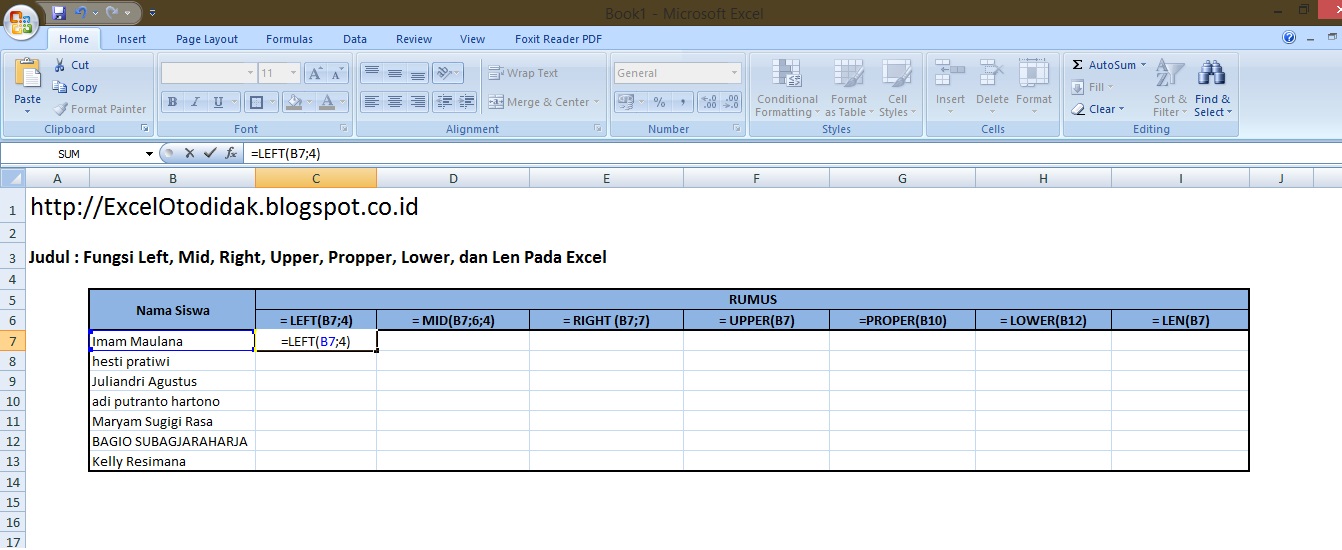Toggle Wrap Text
Screen dimensions: 1342x550
click(523, 73)
